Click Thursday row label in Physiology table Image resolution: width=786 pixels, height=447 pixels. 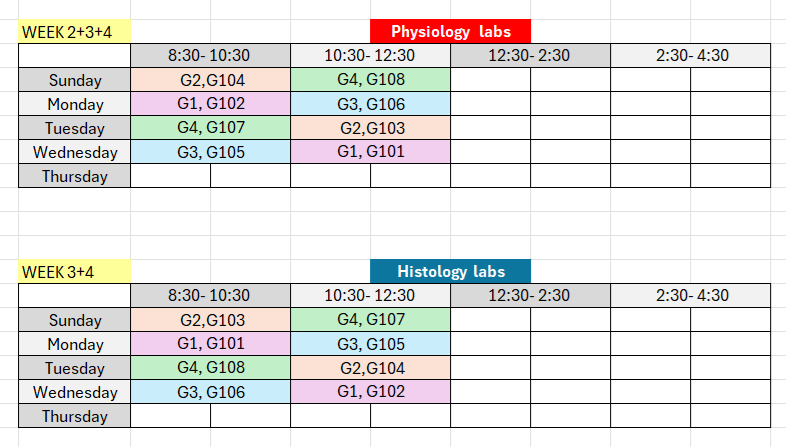[75, 176]
